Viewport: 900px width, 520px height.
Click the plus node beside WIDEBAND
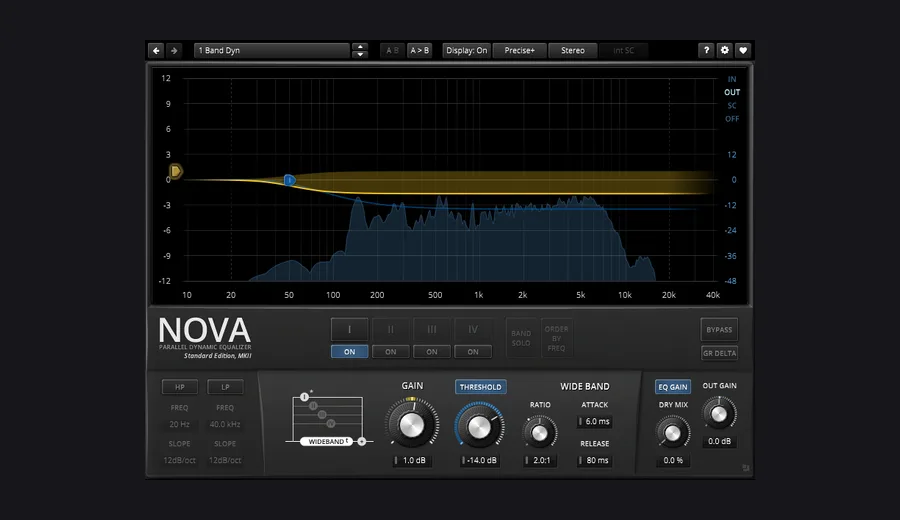[x=362, y=441]
